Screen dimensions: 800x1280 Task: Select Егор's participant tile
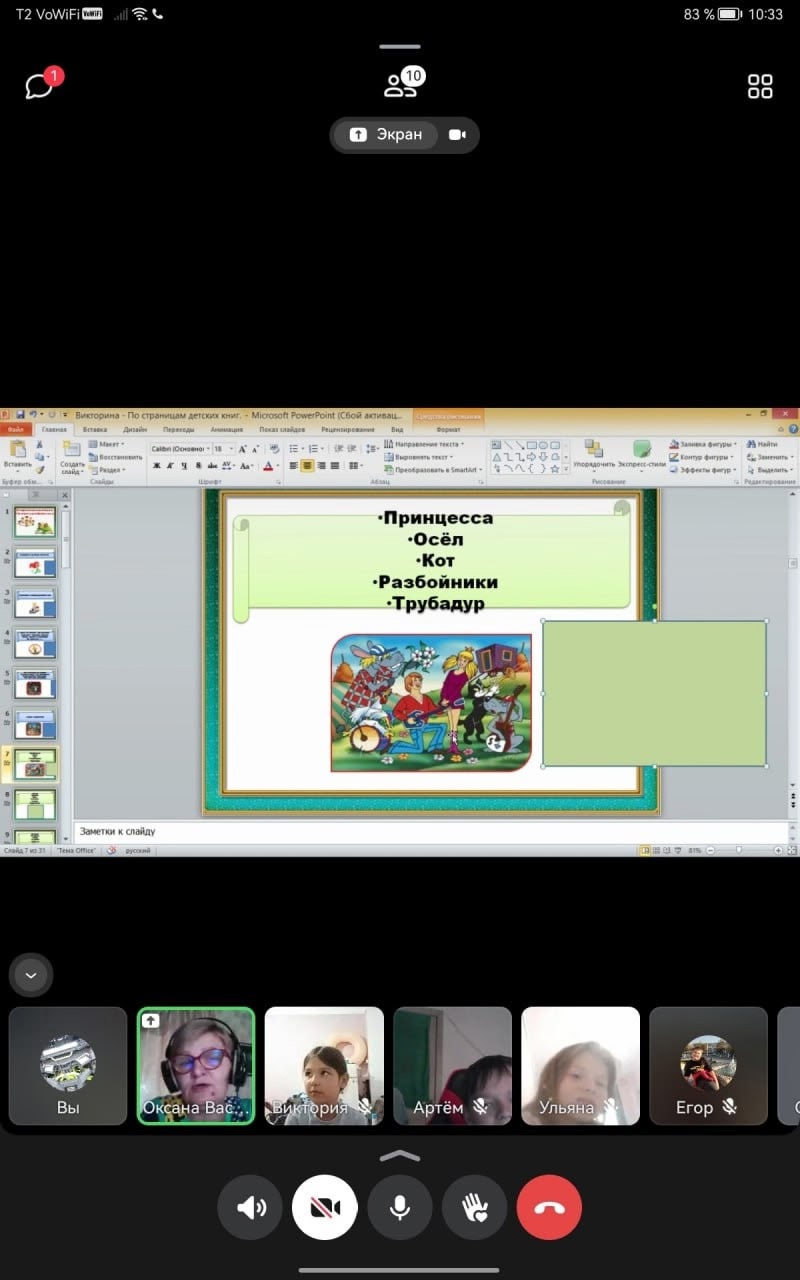pos(708,1066)
